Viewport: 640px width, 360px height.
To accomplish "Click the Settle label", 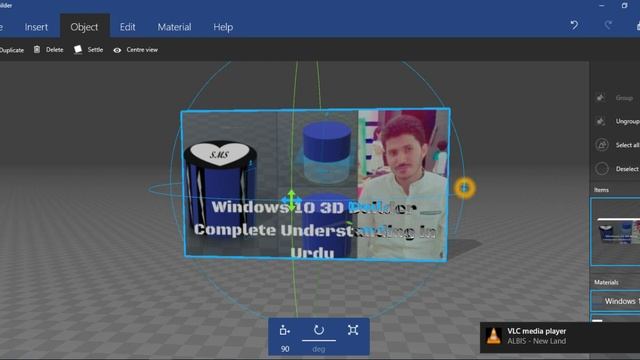I will (x=95, y=49).
